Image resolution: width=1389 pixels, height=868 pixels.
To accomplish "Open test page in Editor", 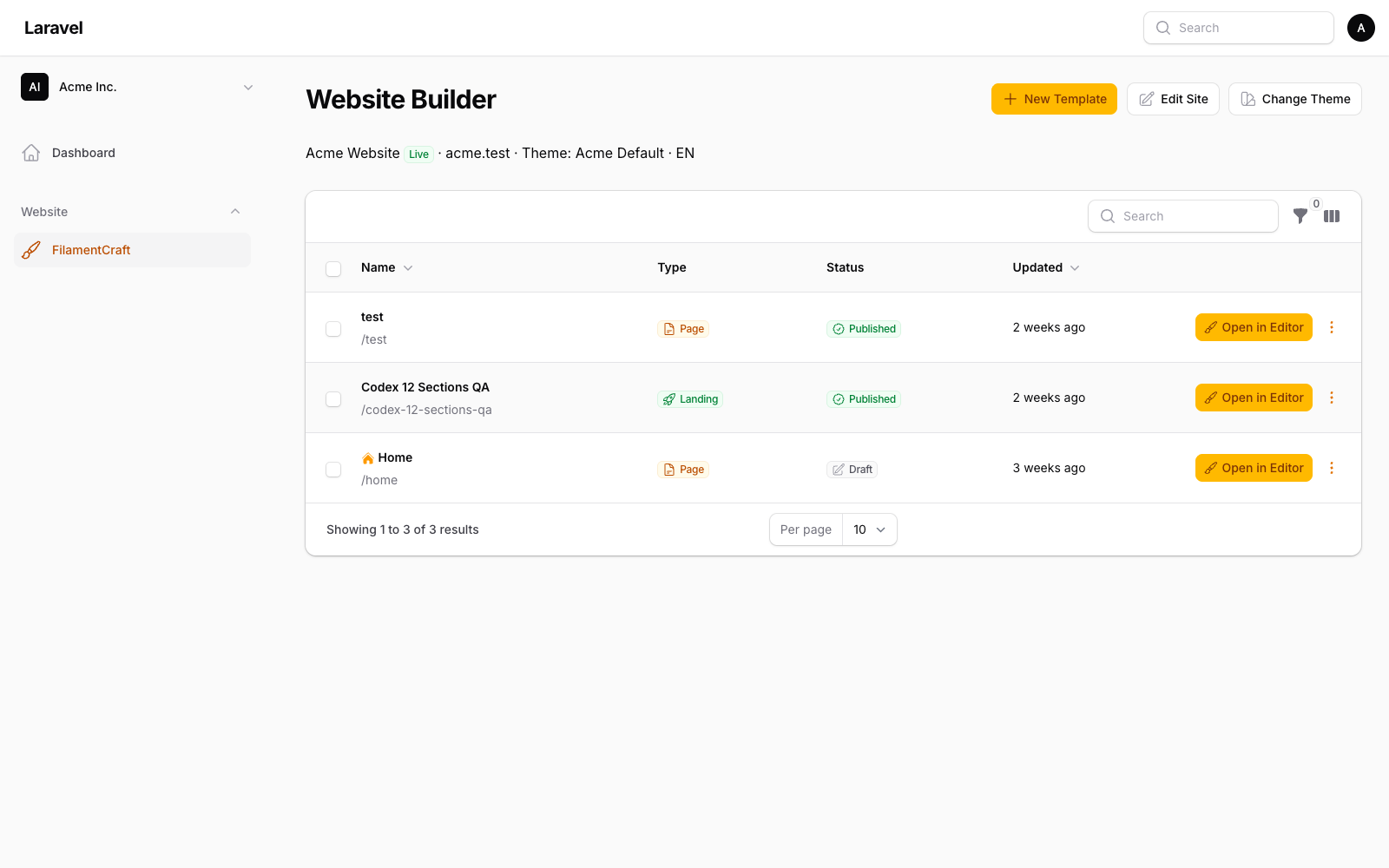I will pyautogui.click(x=1254, y=327).
